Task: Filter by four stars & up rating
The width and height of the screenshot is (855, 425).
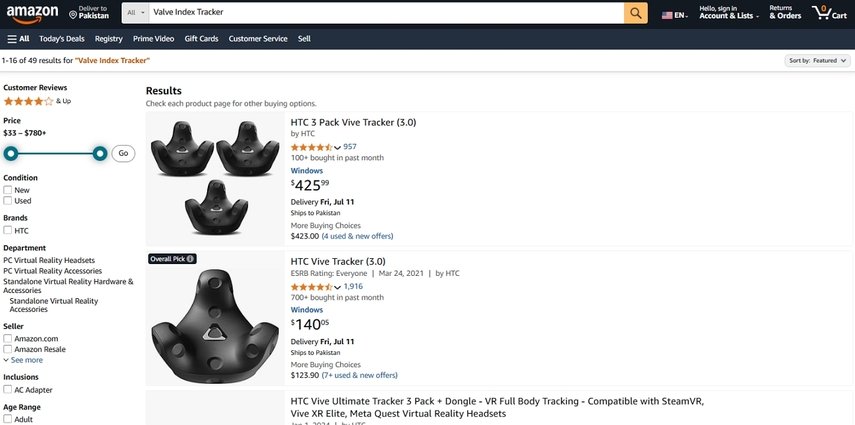Action: click(x=37, y=101)
